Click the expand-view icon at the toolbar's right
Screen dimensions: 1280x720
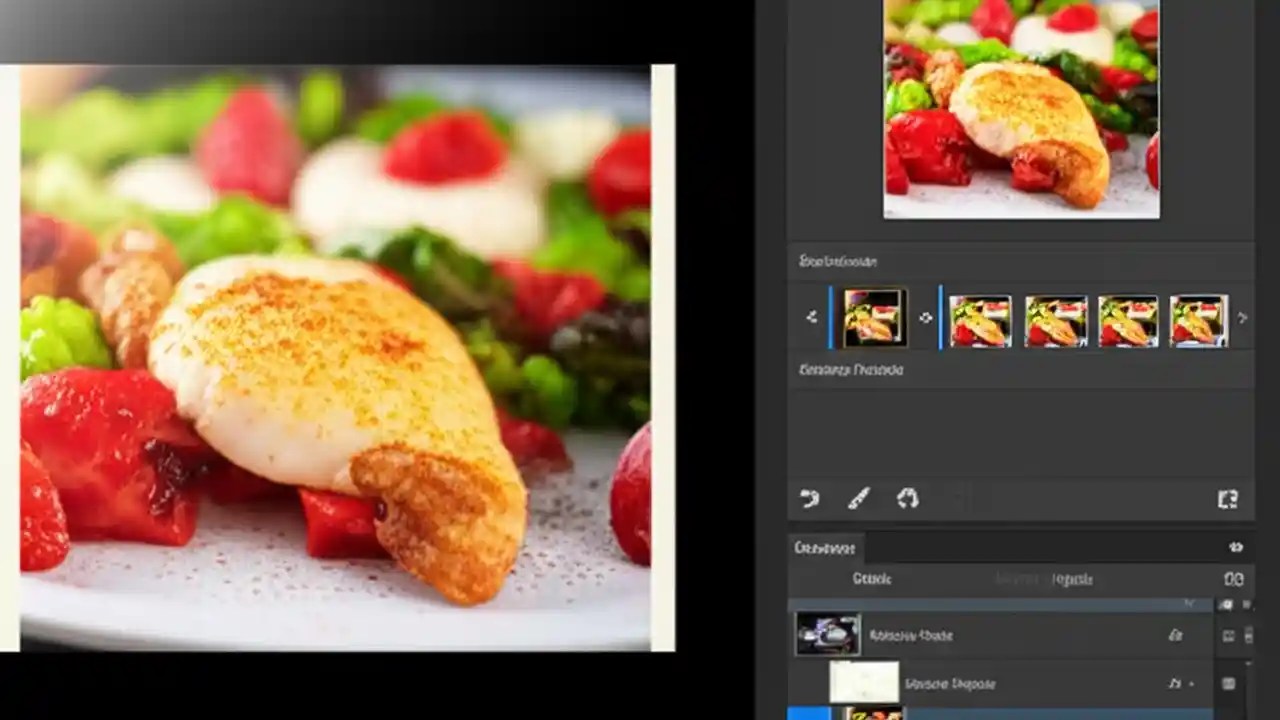click(x=1229, y=498)
